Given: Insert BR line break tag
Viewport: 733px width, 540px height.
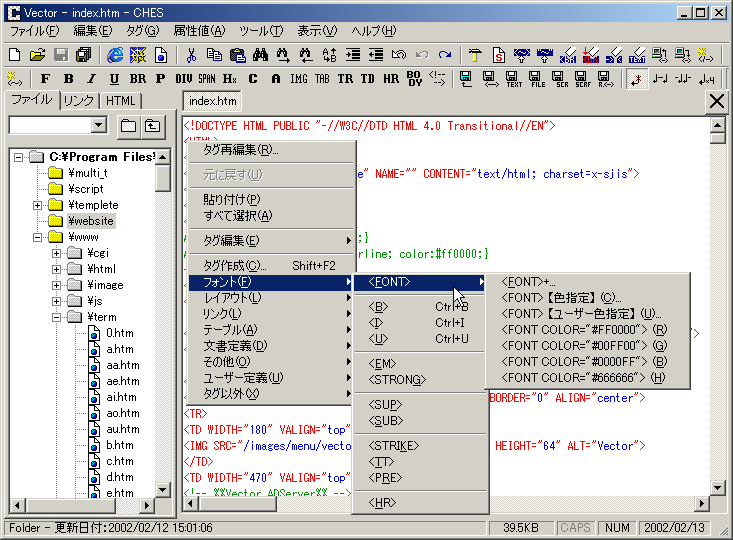Looking at the screenshot, I should (137, 79).
